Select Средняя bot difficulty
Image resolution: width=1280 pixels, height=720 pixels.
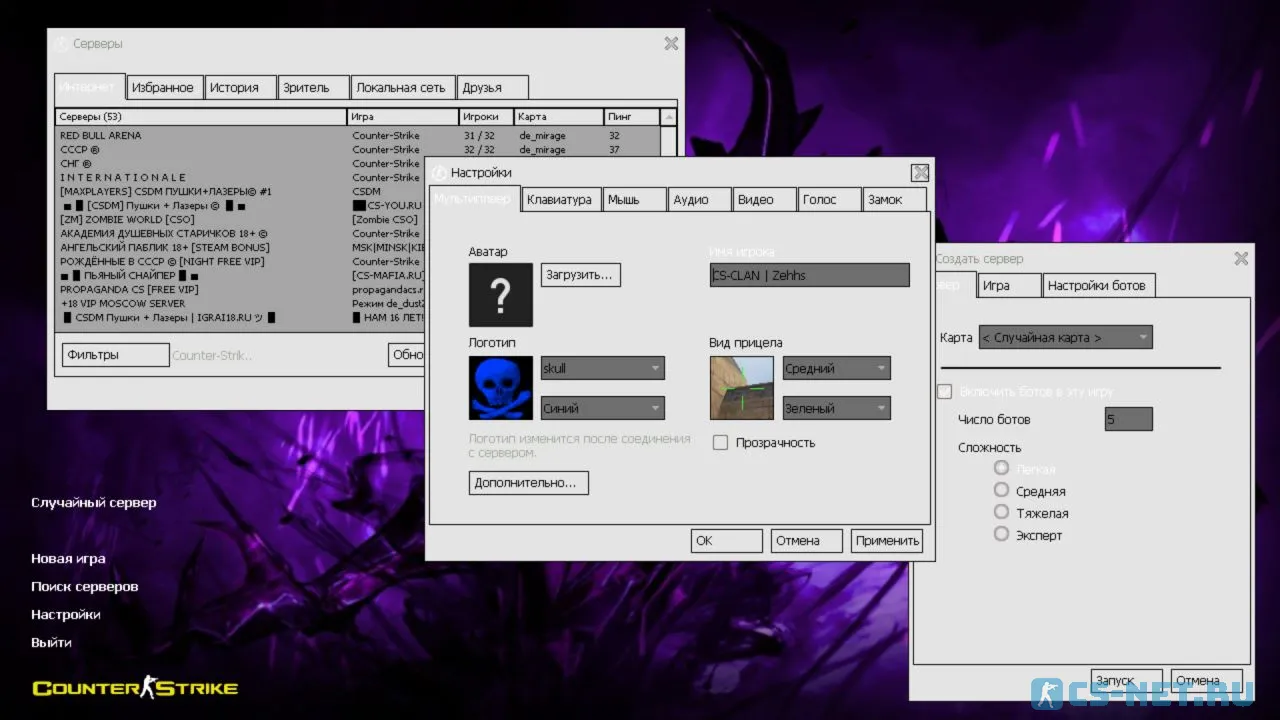[x=1001, y=490]
